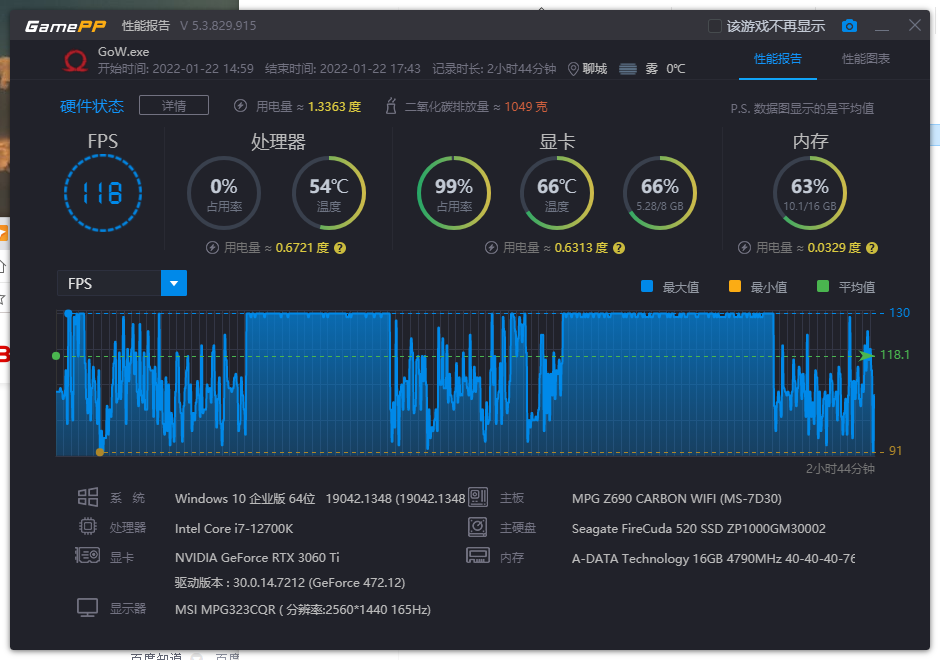Click the monitor display icon
940x660 pixels.
point(88,608)
